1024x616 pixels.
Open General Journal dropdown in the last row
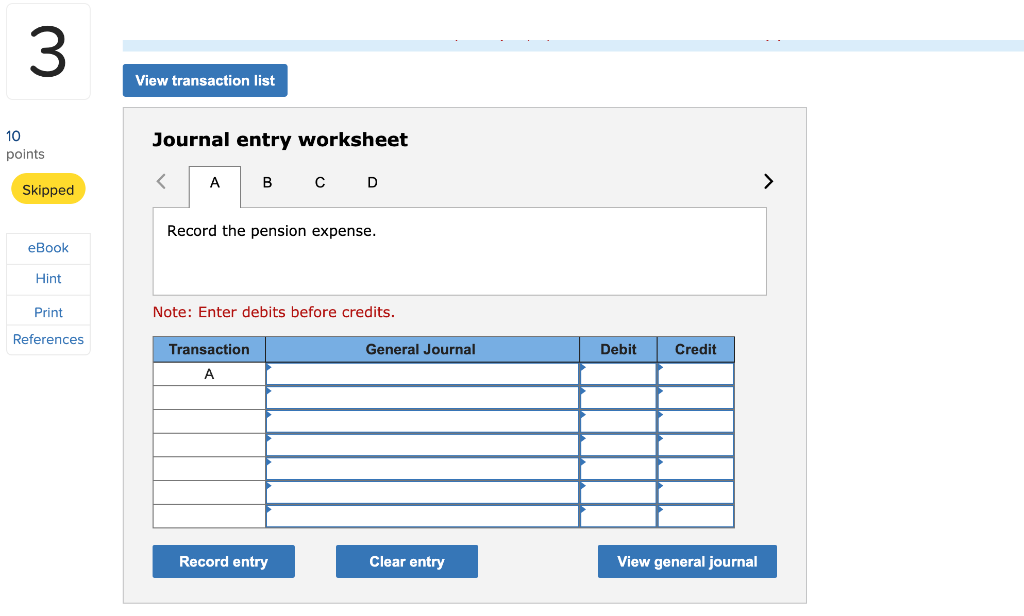(422, 516)
